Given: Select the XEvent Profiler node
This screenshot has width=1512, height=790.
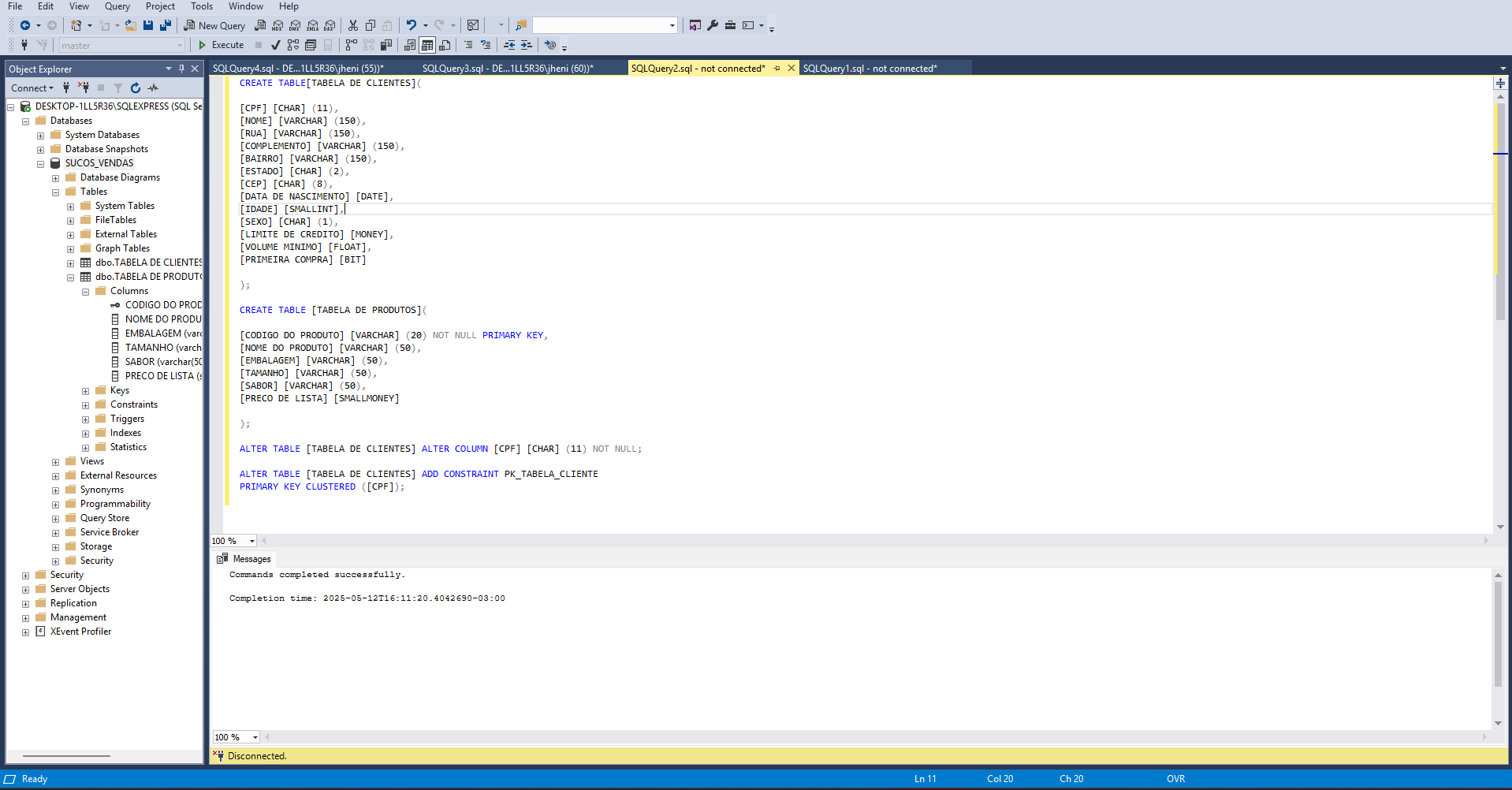Looking at the screenshot, I should (x=80, y=632).
